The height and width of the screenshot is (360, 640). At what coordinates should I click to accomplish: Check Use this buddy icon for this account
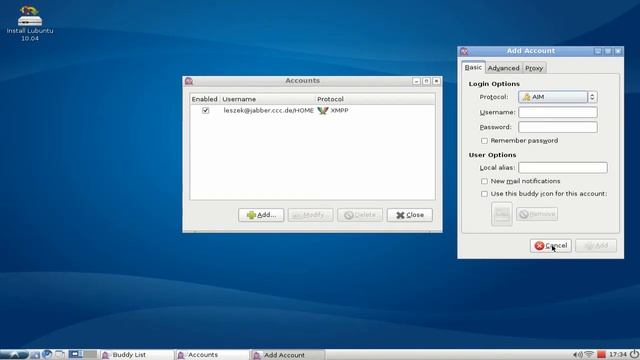[484, 194]
